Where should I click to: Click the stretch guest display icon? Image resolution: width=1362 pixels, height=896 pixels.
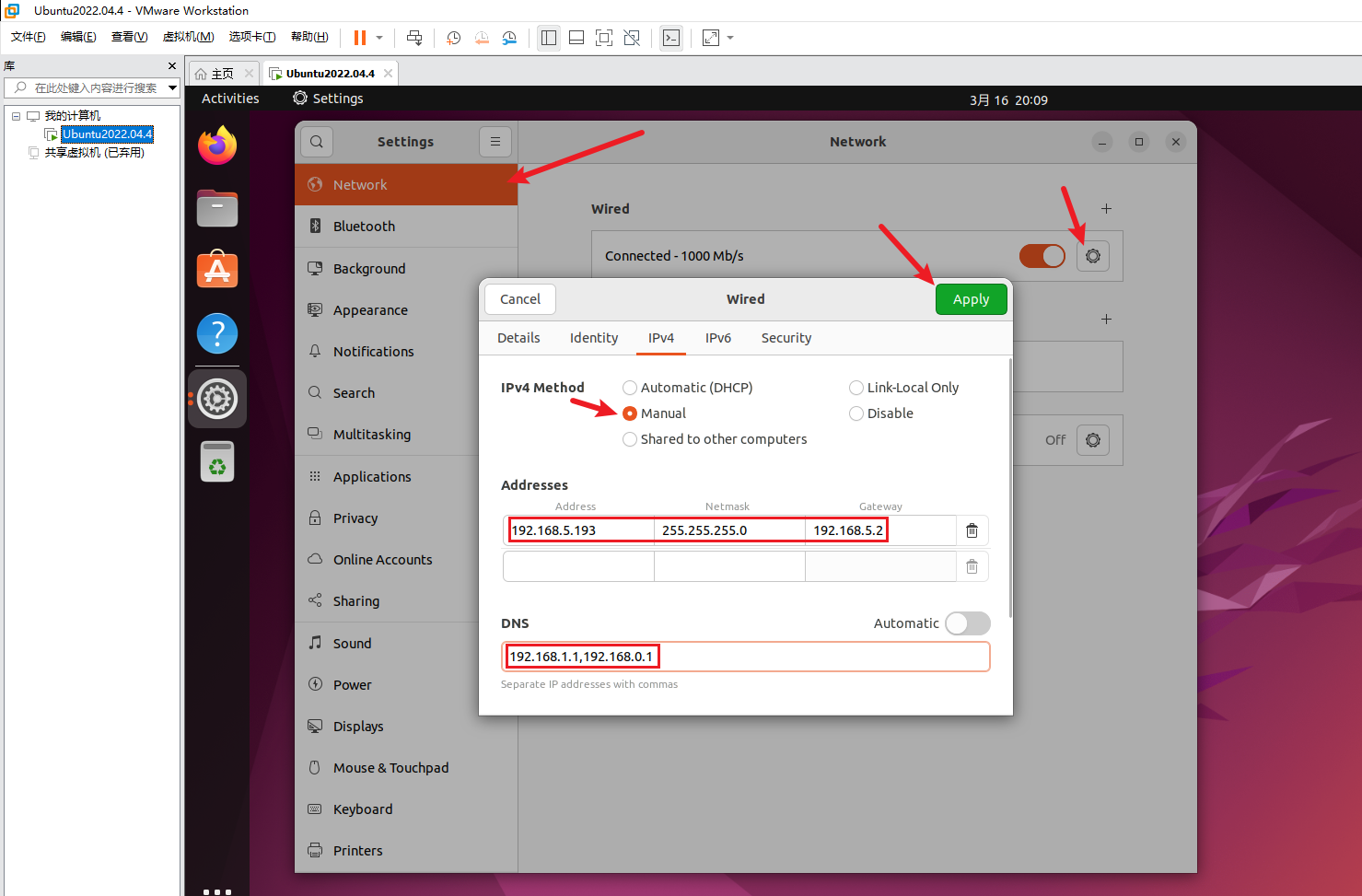pos(711,38)
